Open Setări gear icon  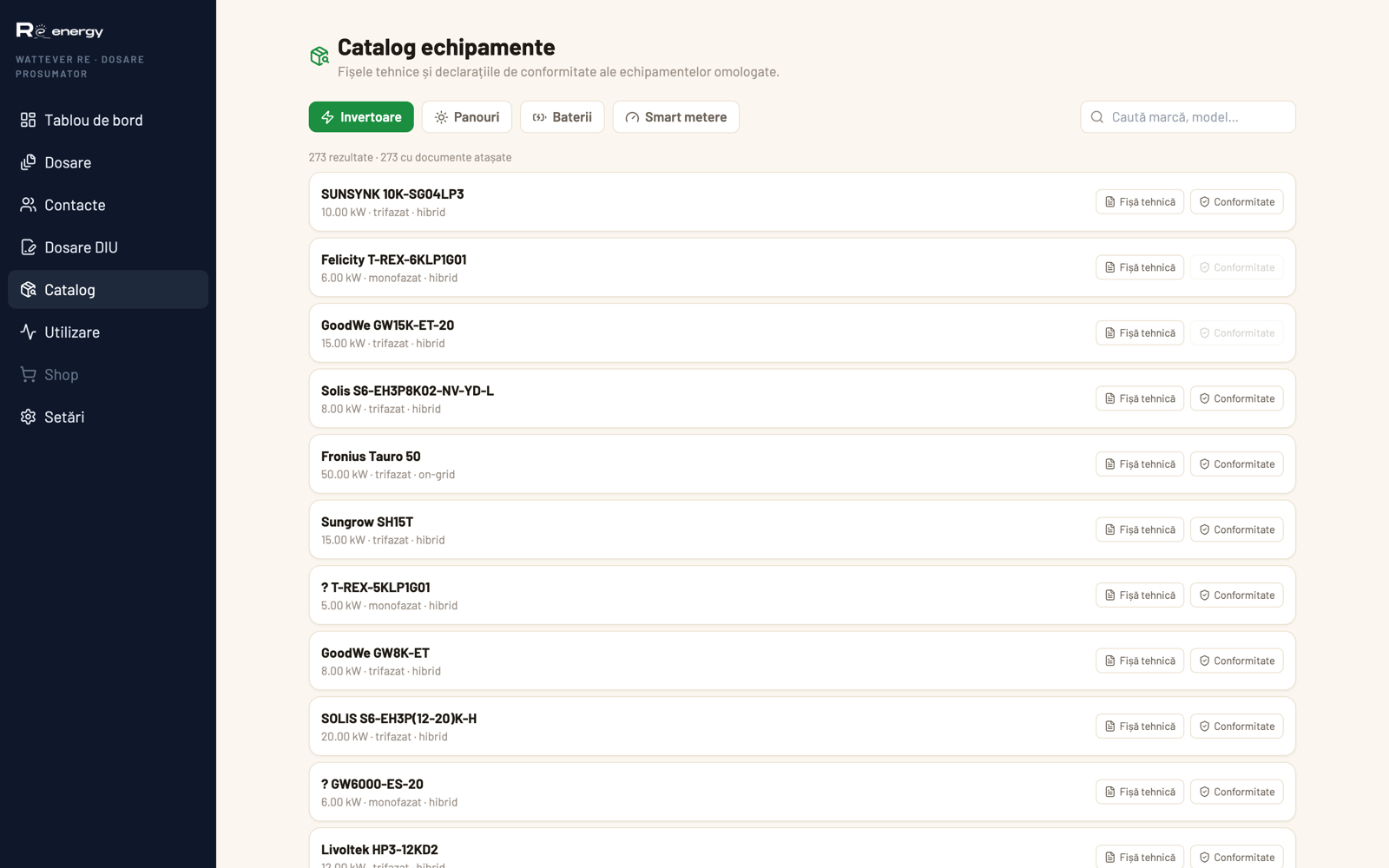tap(29, 418)
